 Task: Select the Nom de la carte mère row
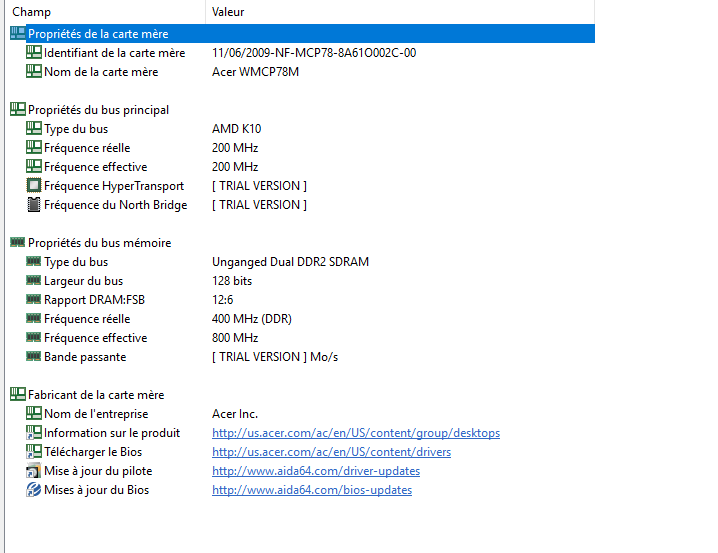point(100,72)
